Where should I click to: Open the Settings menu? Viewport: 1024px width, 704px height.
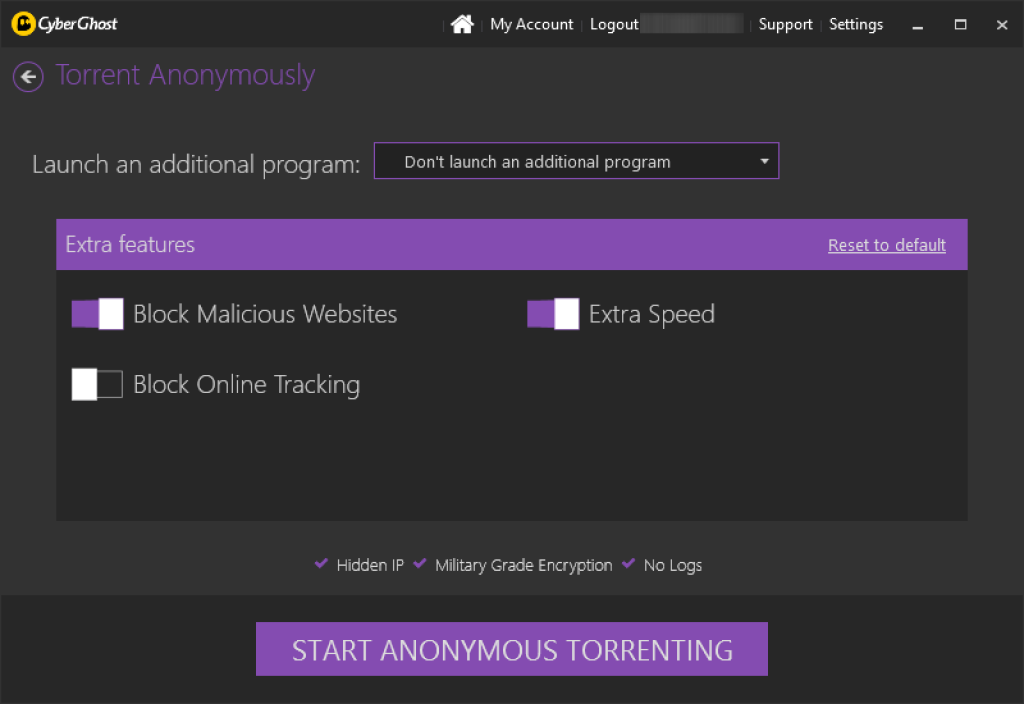click(856, 24)
